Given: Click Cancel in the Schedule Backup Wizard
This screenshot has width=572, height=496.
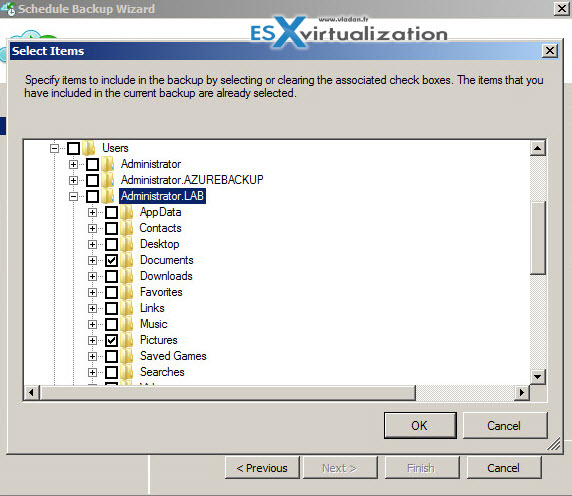Looking at the screenshot, I should point(504,468).
